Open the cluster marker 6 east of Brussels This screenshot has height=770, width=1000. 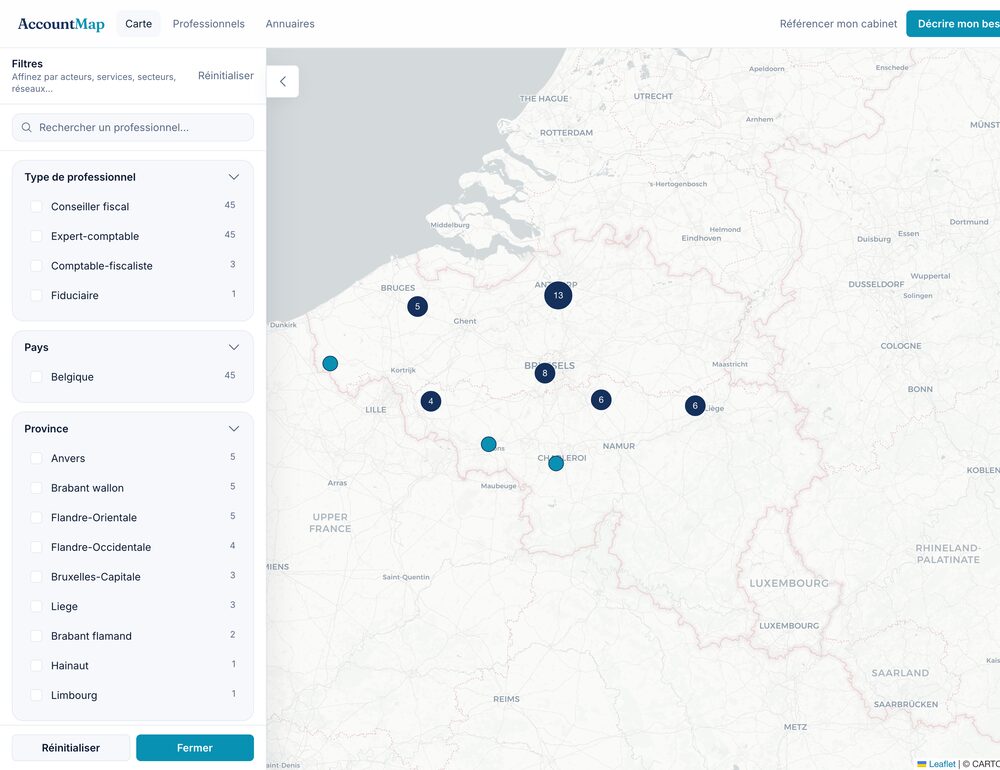601,400
